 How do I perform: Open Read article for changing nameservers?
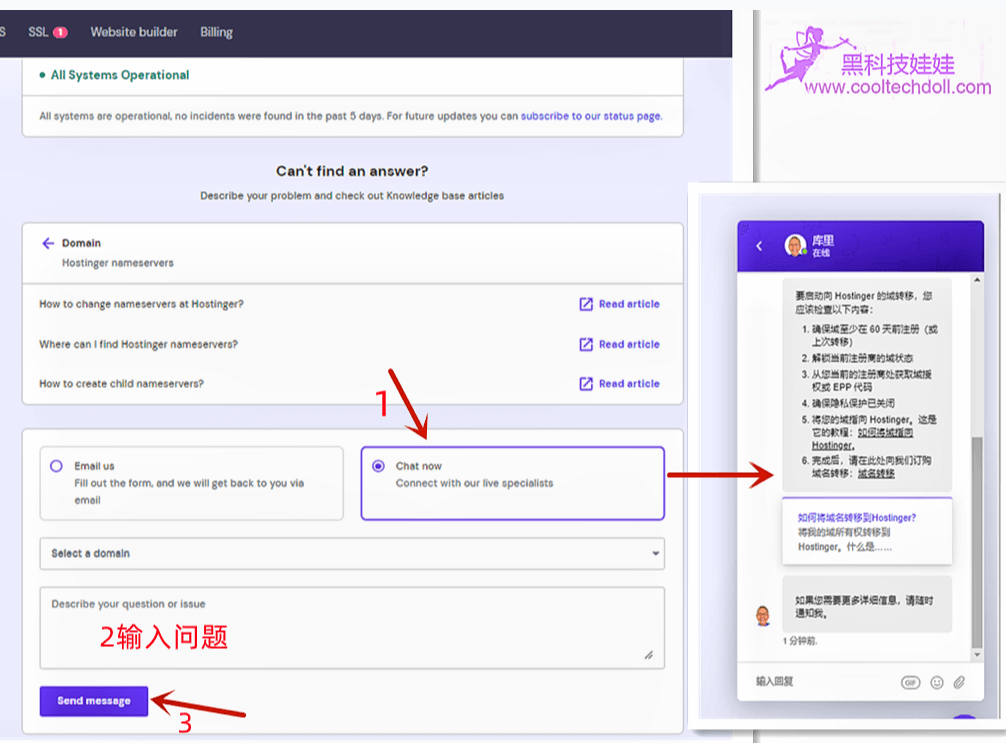tap(620, 304)
